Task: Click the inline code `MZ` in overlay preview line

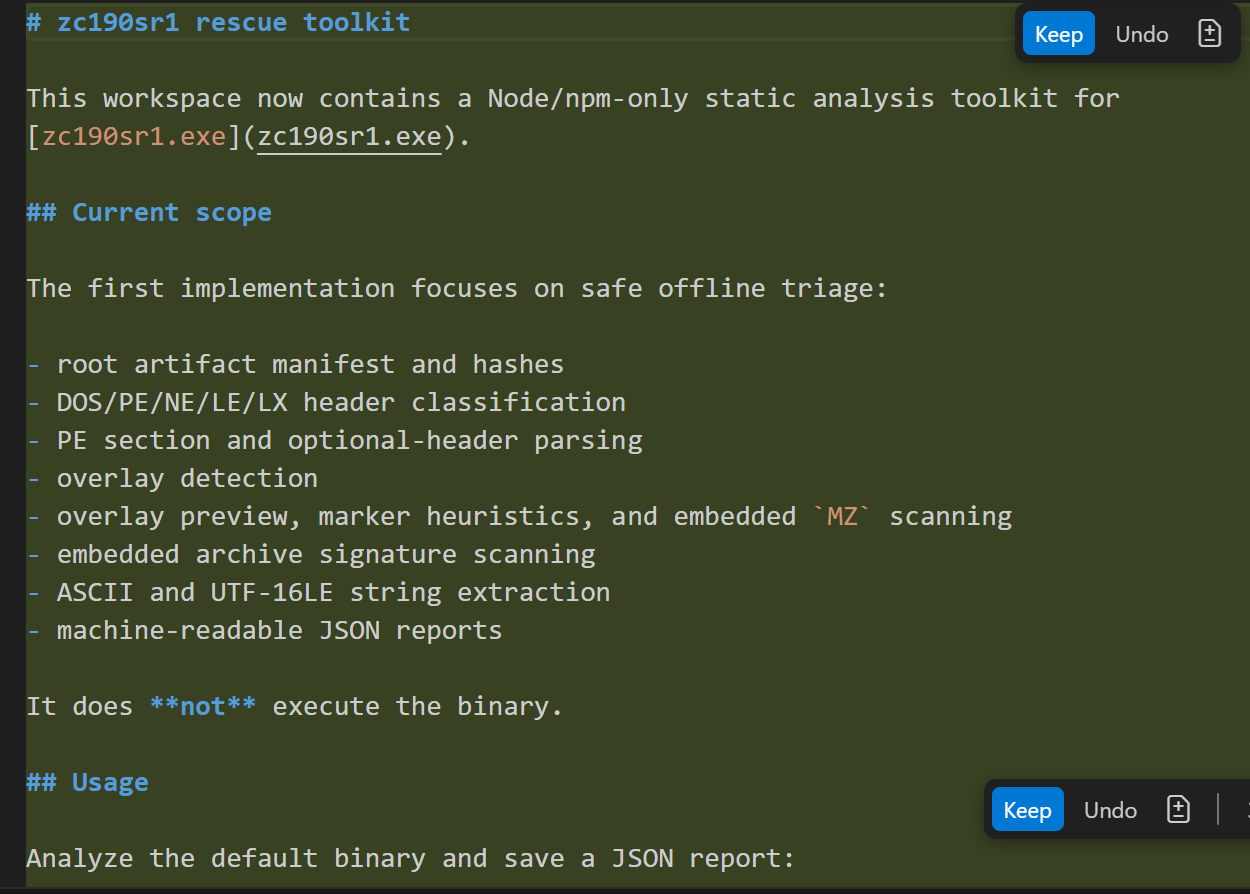Action: coord(842,517)
